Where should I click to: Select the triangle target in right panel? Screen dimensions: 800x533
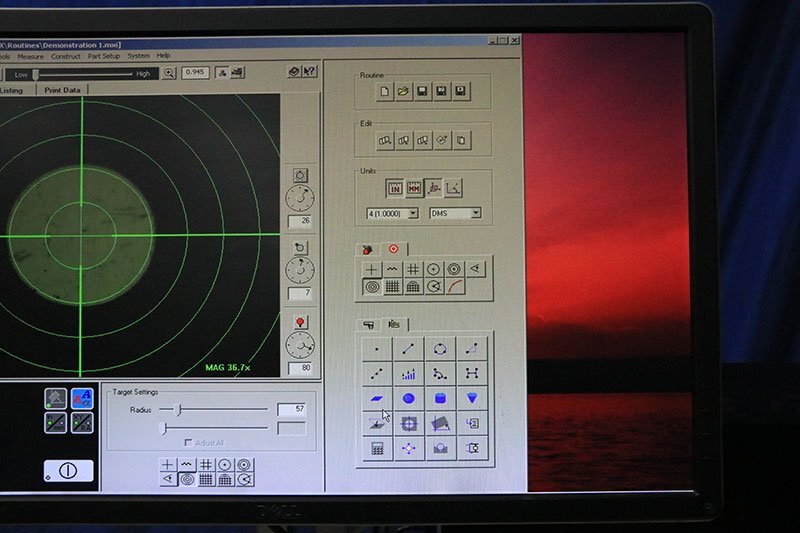(x=475, y=269)
